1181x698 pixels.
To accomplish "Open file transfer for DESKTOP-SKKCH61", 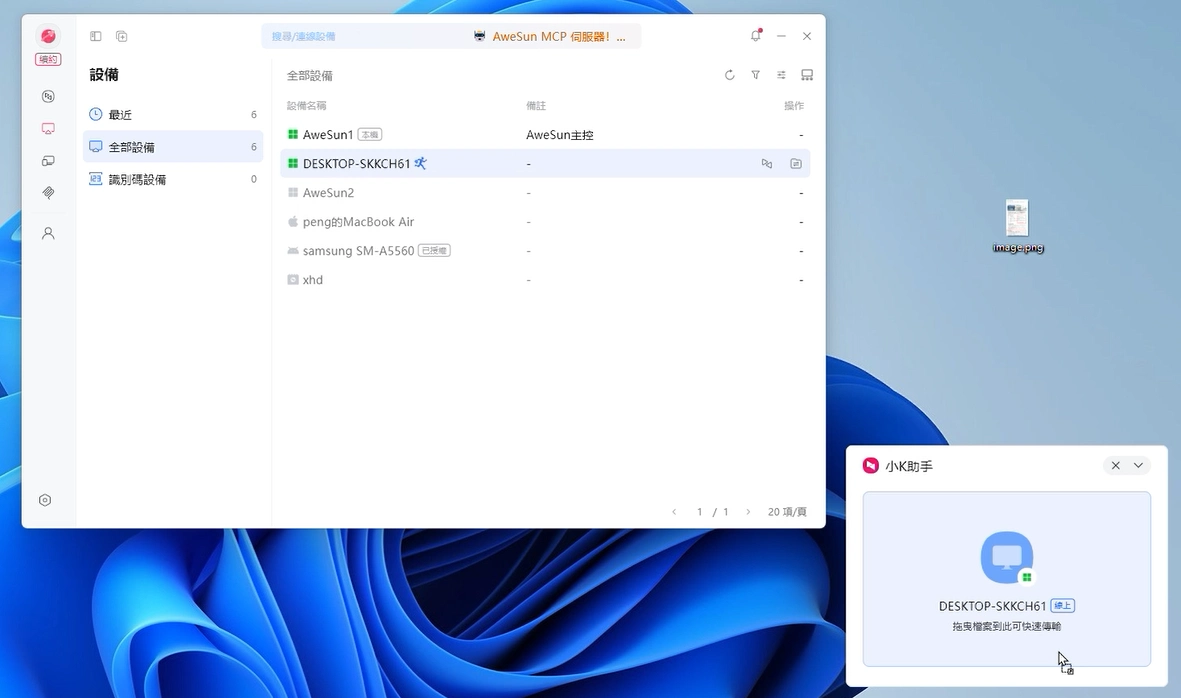I will [x=795, y=163].
